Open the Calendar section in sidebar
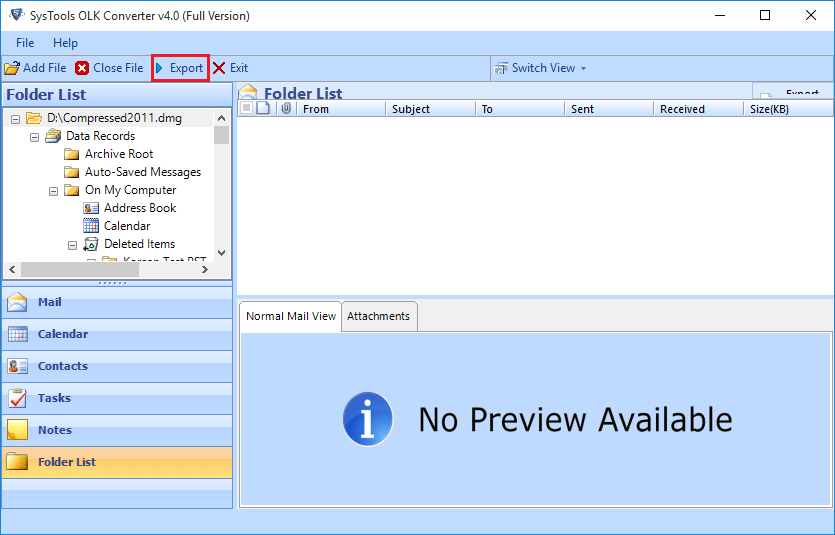835x535 pixels. tap(62, 334)
